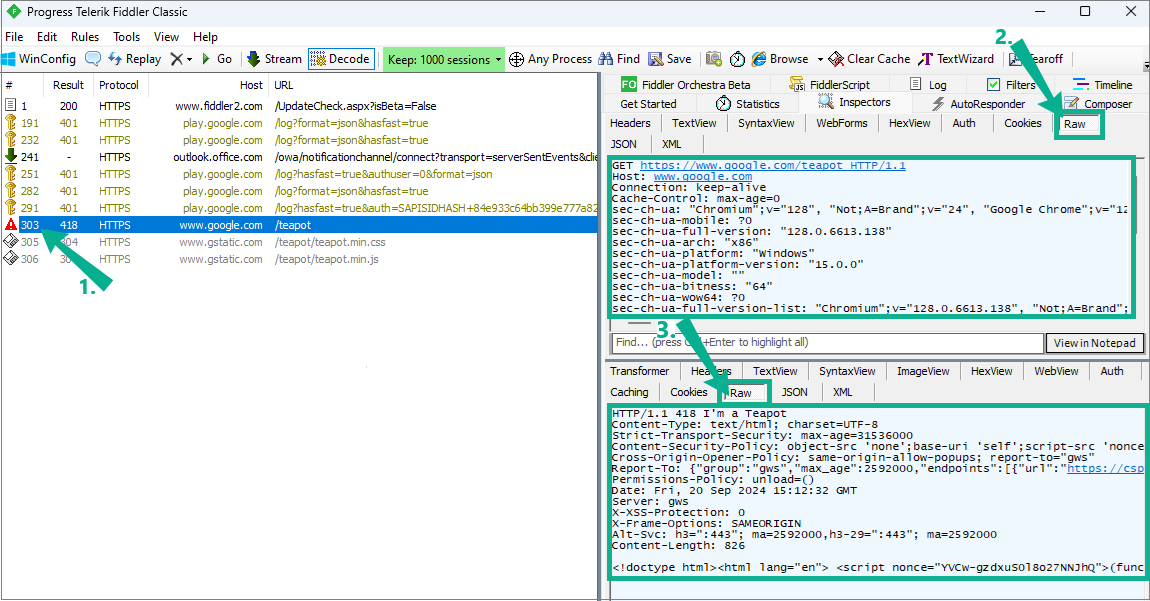The height and width of the screenshot is (601, 1150).
Task: Open the Statistics tab
Action: pos(747,103)
